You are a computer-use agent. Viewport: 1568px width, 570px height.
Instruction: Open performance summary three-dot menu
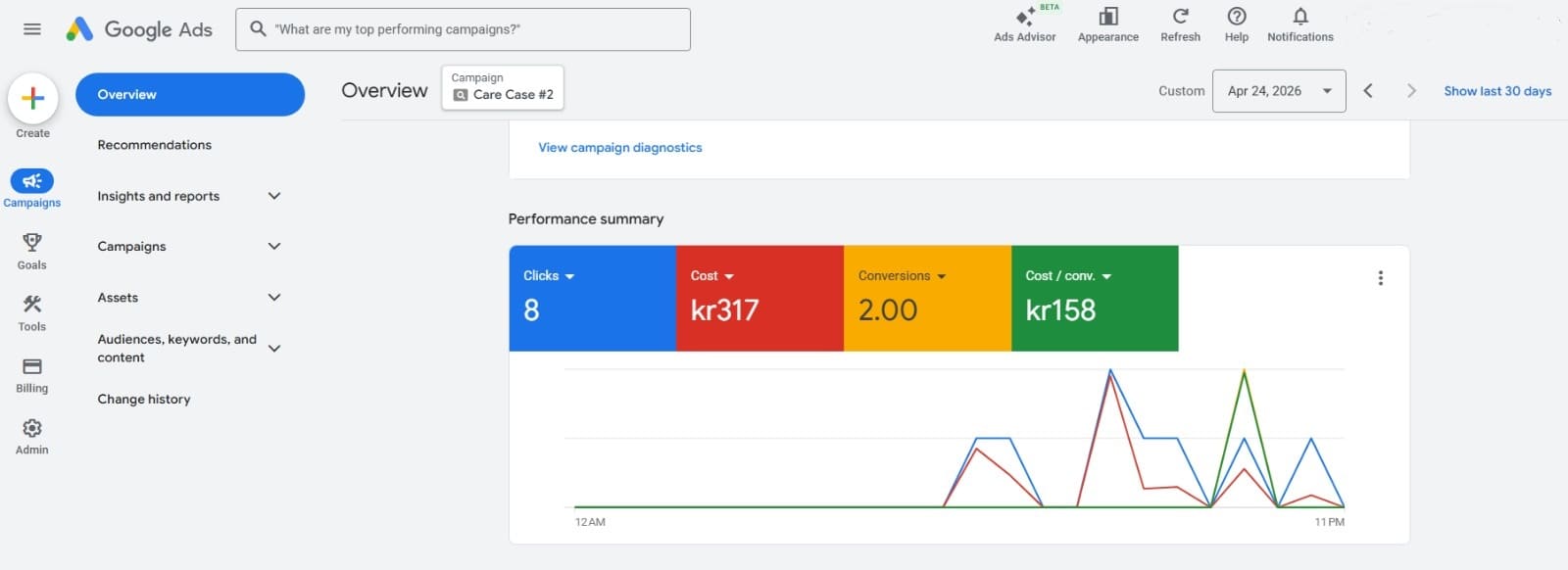[1381, 278]
